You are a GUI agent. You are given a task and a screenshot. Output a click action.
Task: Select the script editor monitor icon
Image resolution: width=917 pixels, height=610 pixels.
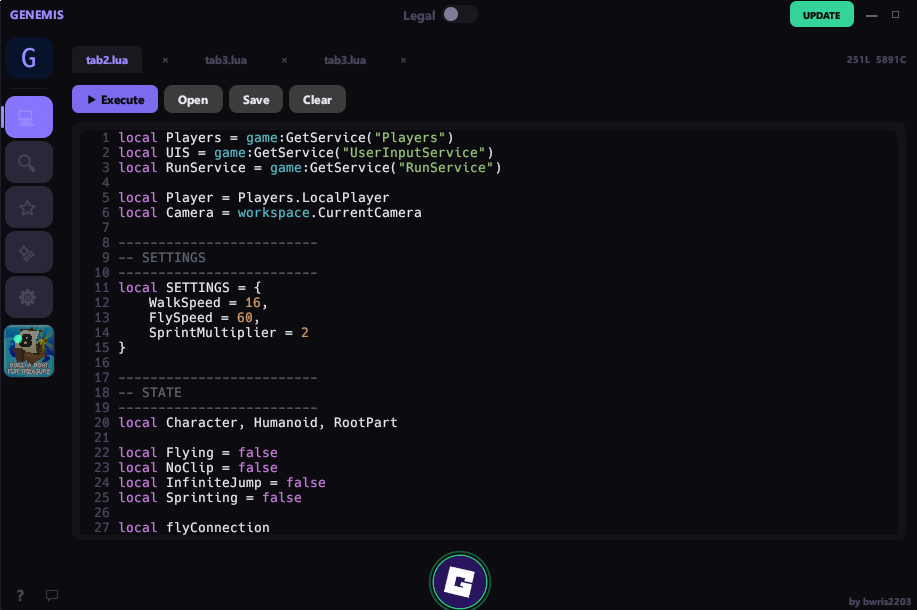click(x=29, y=116)
